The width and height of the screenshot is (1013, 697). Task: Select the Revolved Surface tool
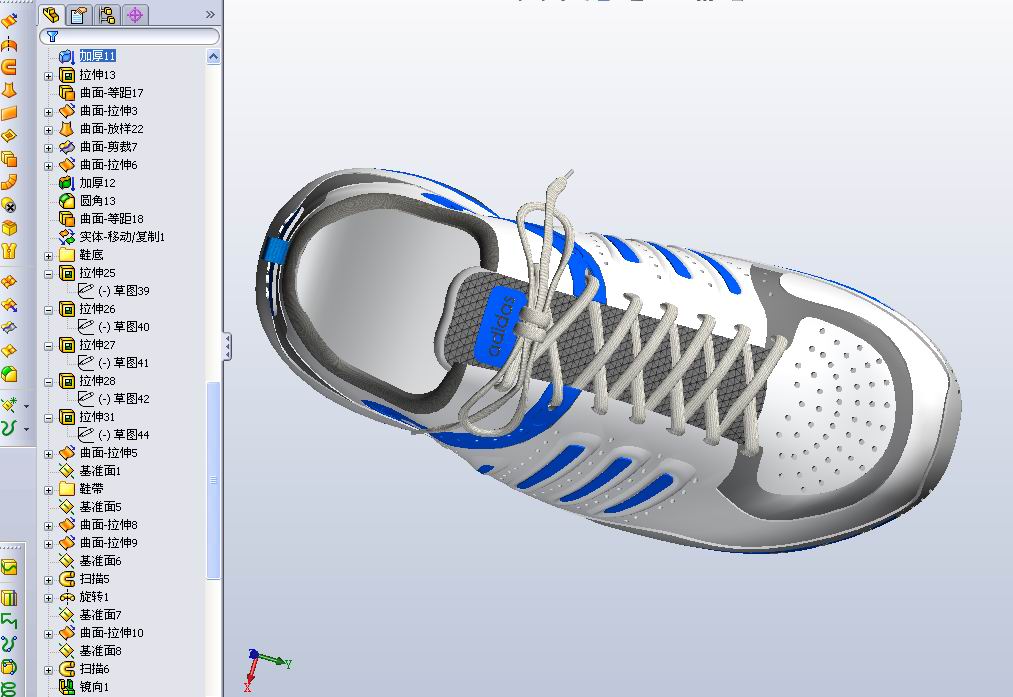tap(9, 44)
